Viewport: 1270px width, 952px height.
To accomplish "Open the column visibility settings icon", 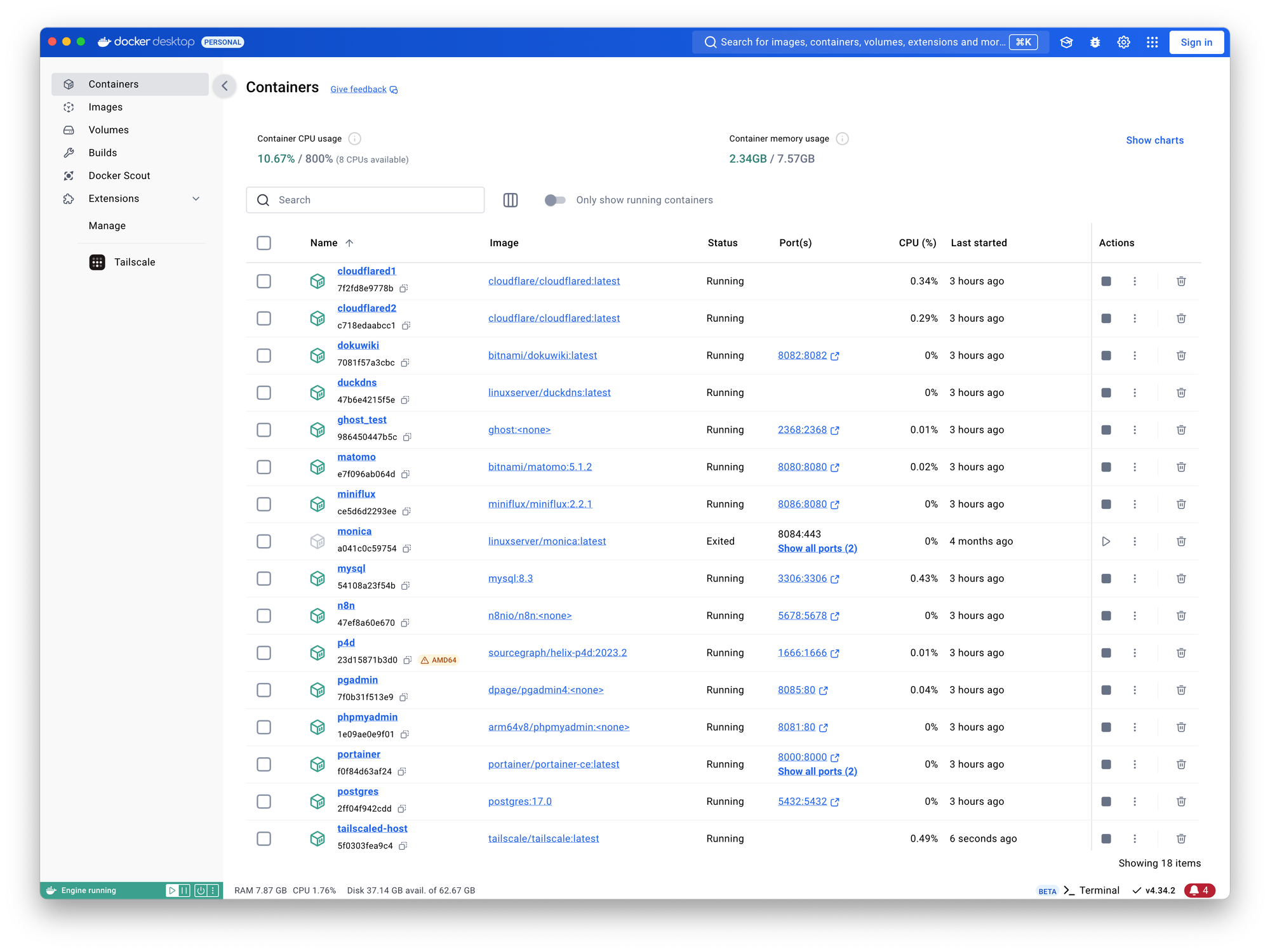I will [511, 200].
